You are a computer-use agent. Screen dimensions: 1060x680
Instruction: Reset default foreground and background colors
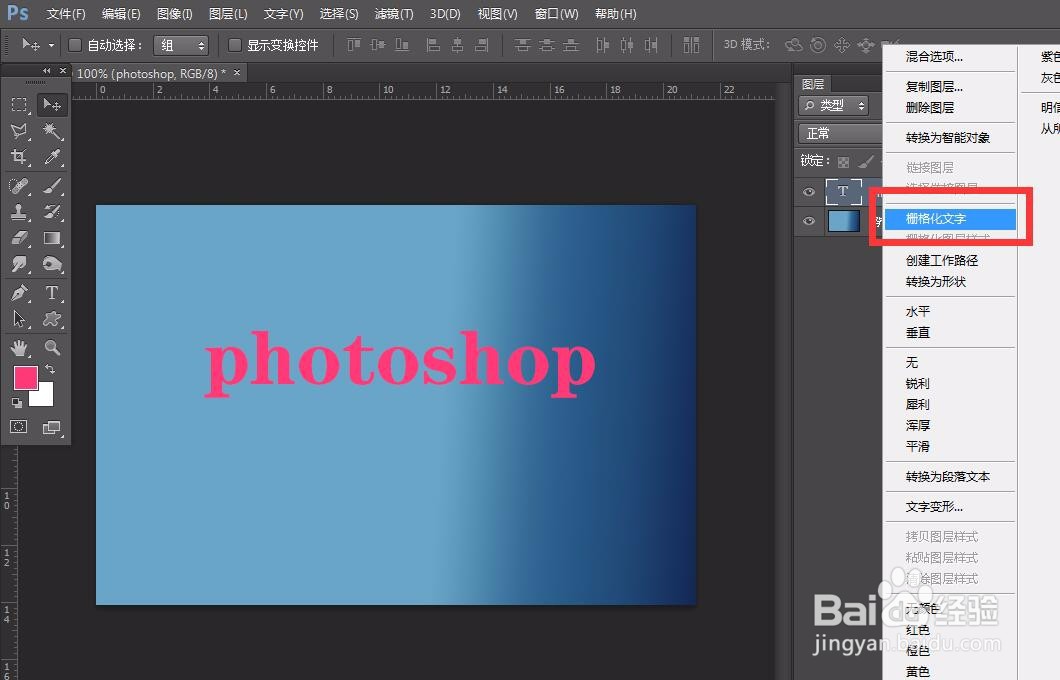tap(17, 403)
